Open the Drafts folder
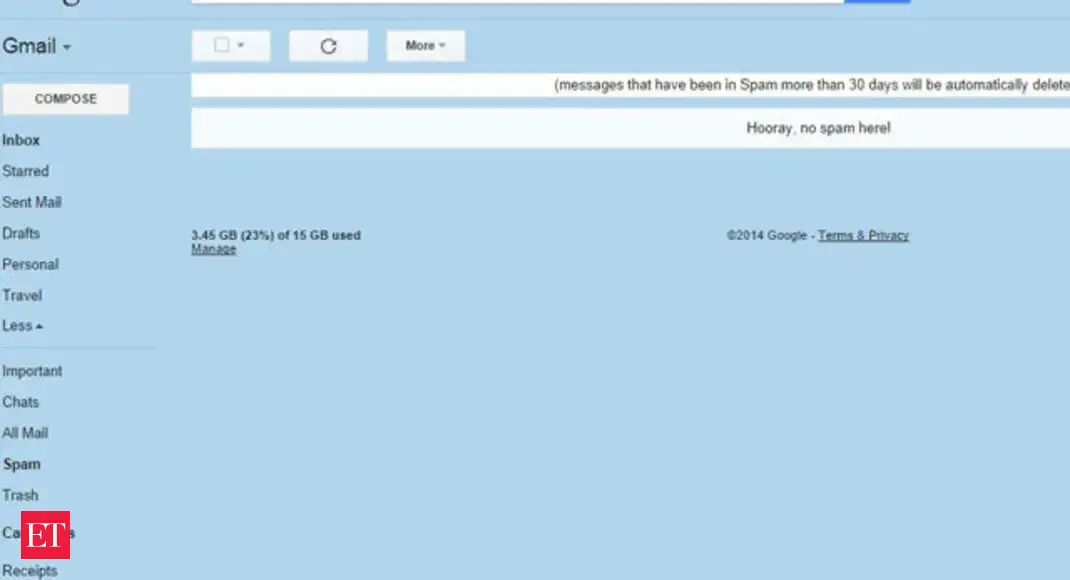 coord(21,233)
